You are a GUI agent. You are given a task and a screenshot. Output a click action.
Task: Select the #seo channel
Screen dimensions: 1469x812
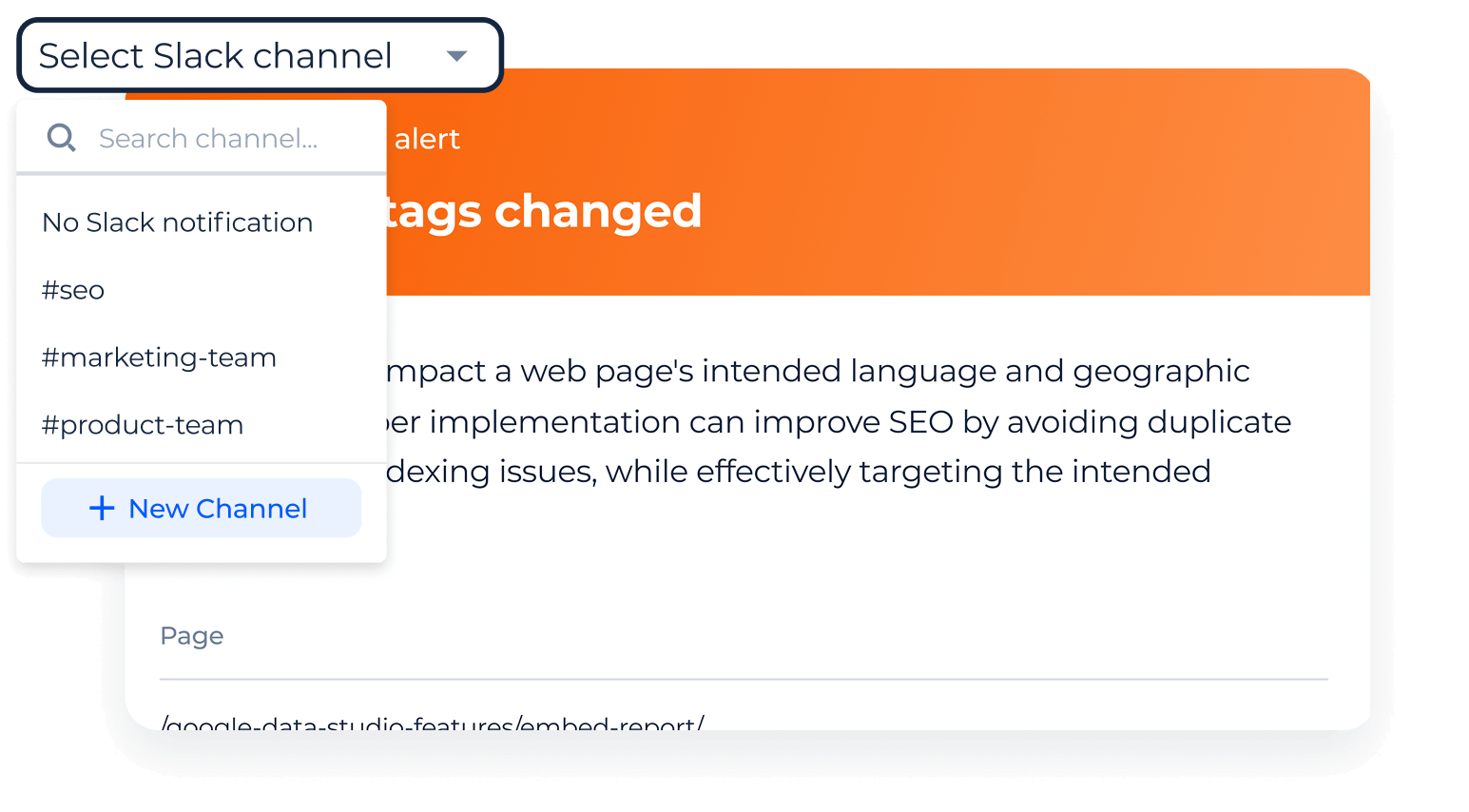pos(73,290)
